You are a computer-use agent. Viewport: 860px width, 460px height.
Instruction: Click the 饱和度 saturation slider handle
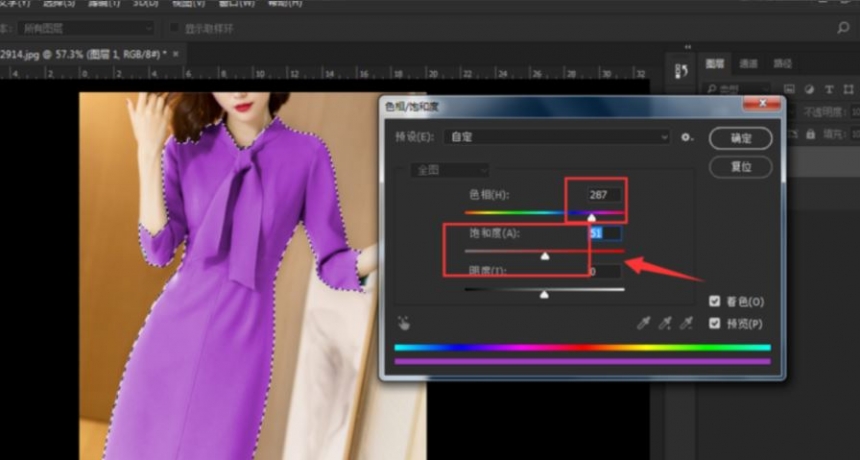click(x=545, y=256)
